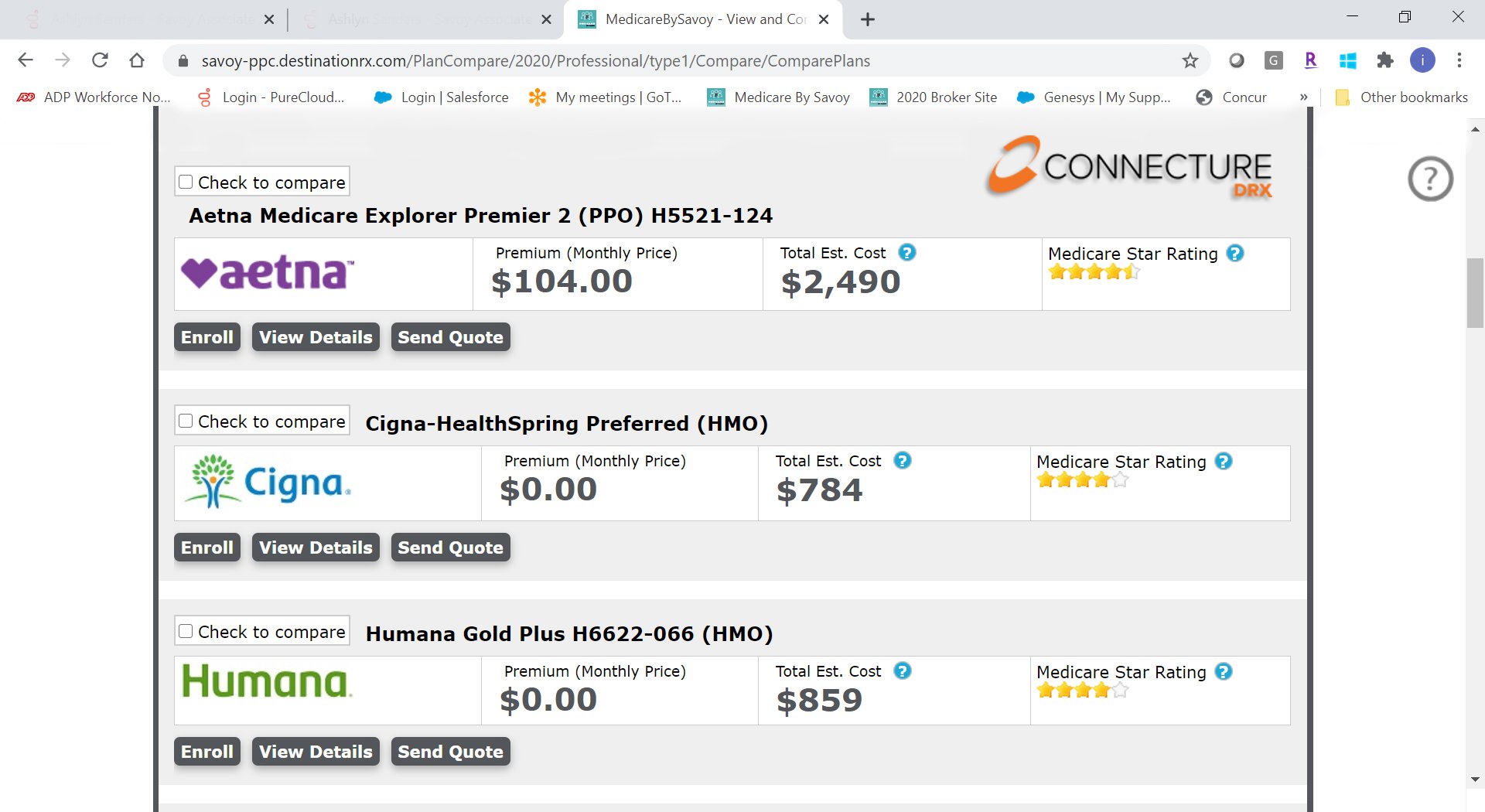Image resolution: width=1485 pixels, height=812 pixels.
Task: View Details of the Aetna plan
Action: tap(316, 337)
